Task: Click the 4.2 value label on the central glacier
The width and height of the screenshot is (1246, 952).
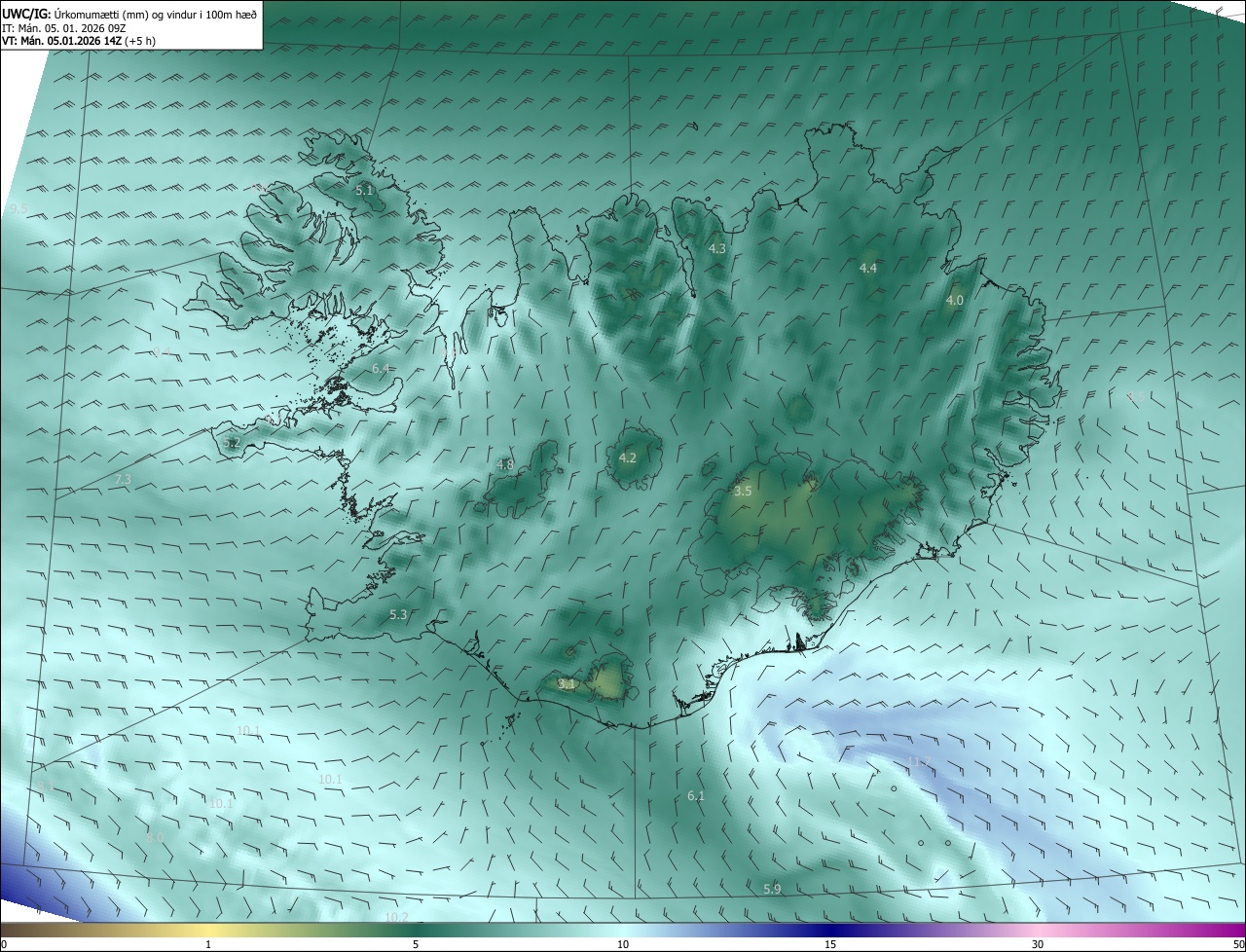Action: point(628,458)
